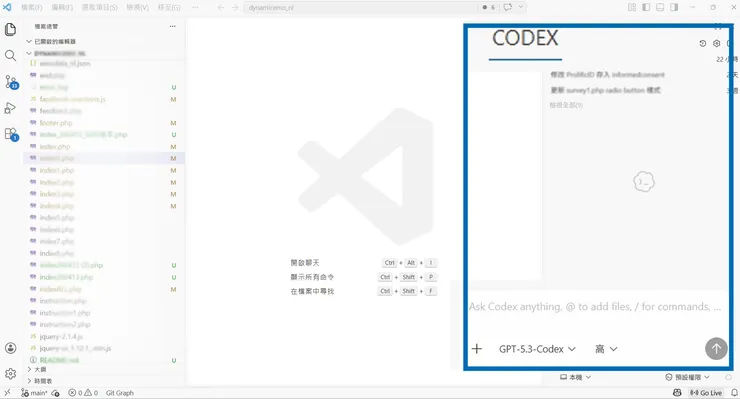The image size is (740, 399).
Task: Open the menu bar overflow ellipsis
Action: pyautogui.click(x=195, y=8)
